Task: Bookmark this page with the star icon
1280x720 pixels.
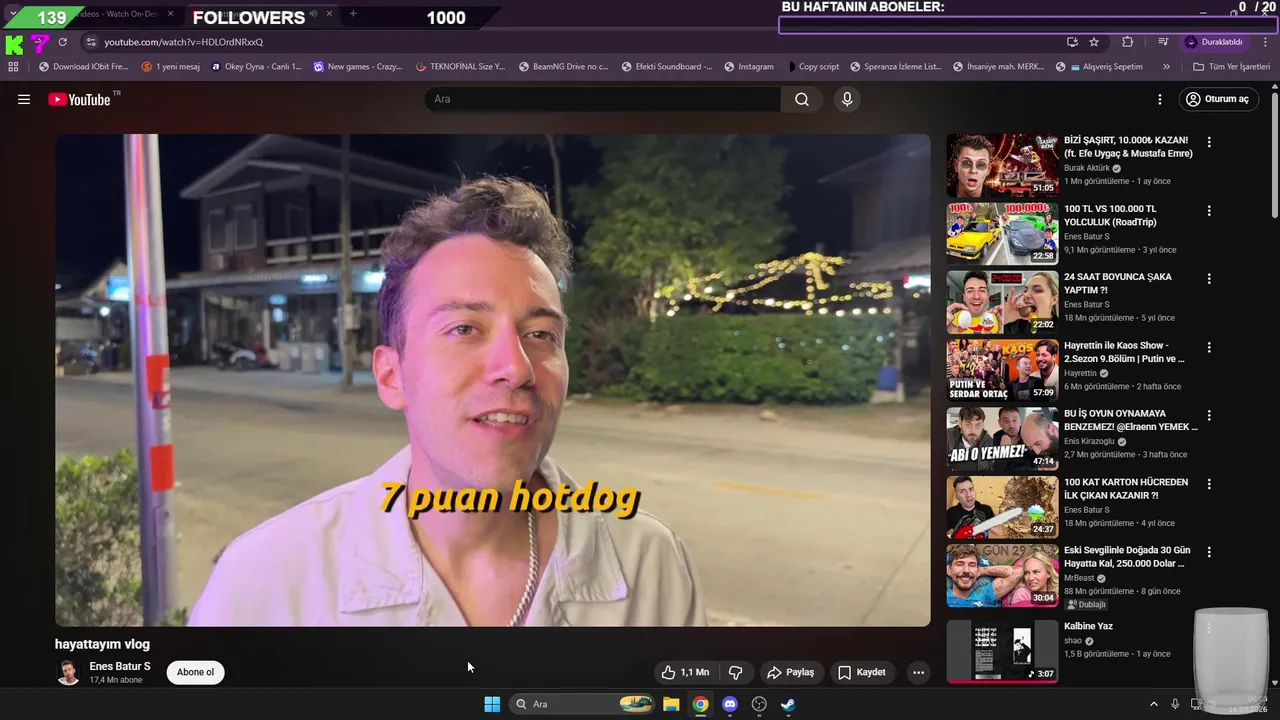Action: coord(1094,42)
